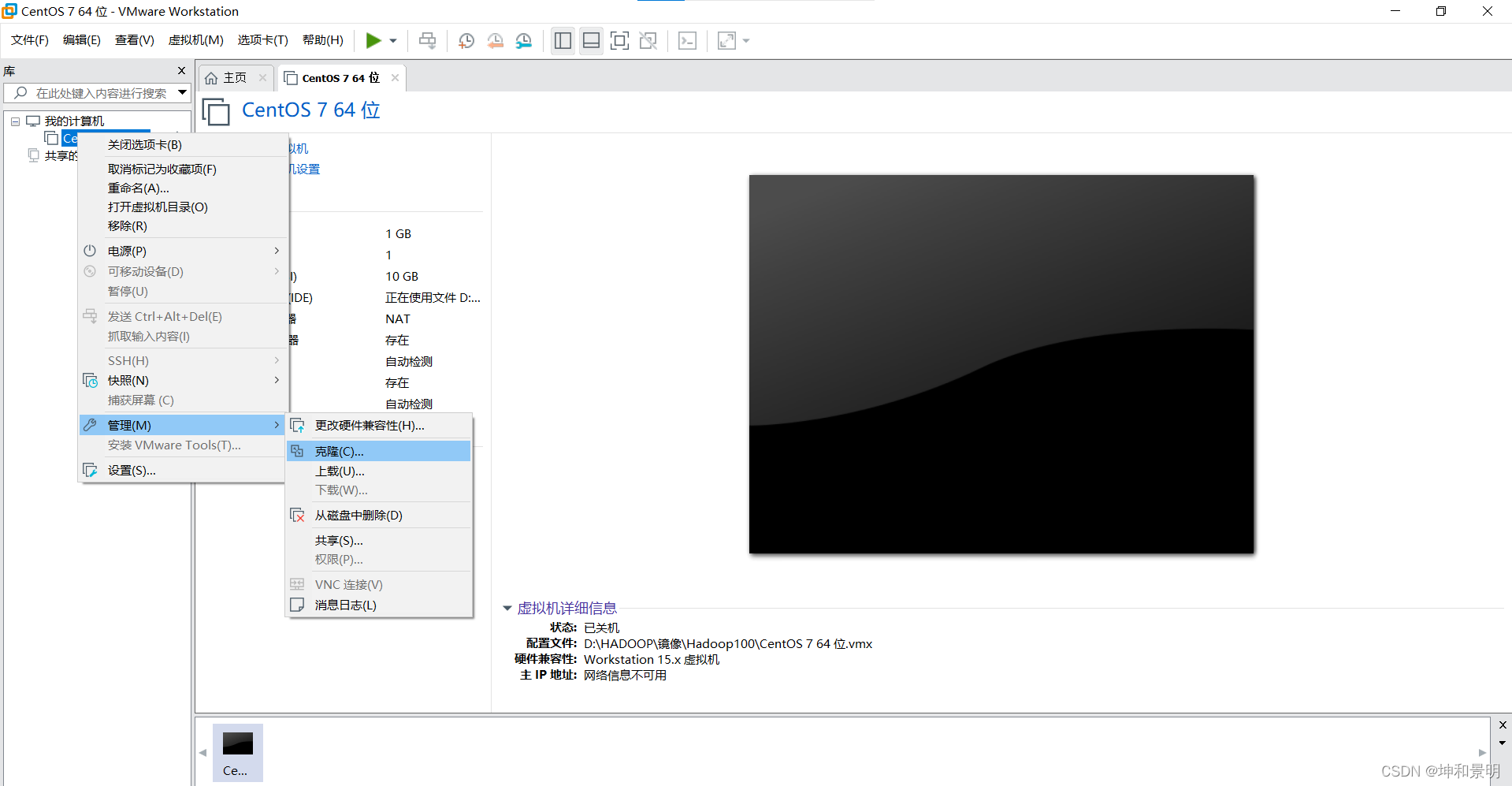Open the snapshot manager icon
Viewport: 1512px width, 786px height.
coord(524,41)
